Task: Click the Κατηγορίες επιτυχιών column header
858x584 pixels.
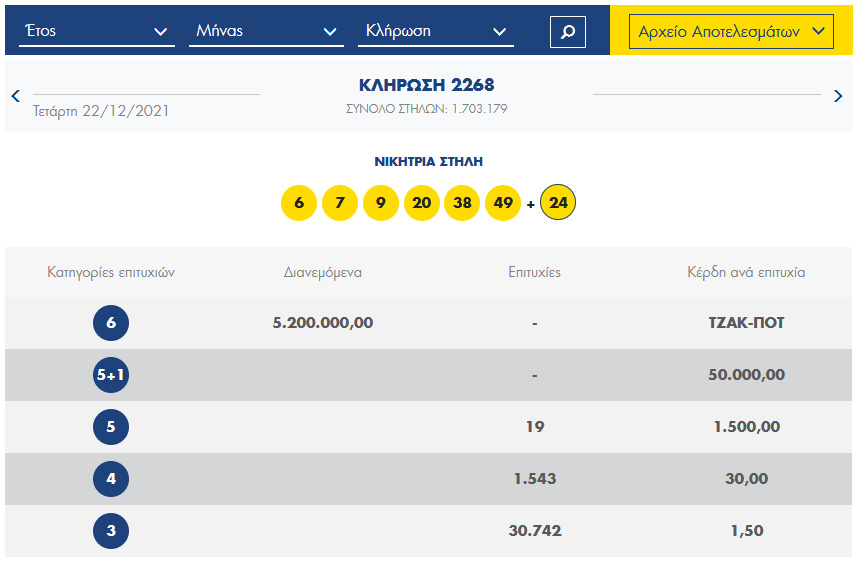Action: 111,272
